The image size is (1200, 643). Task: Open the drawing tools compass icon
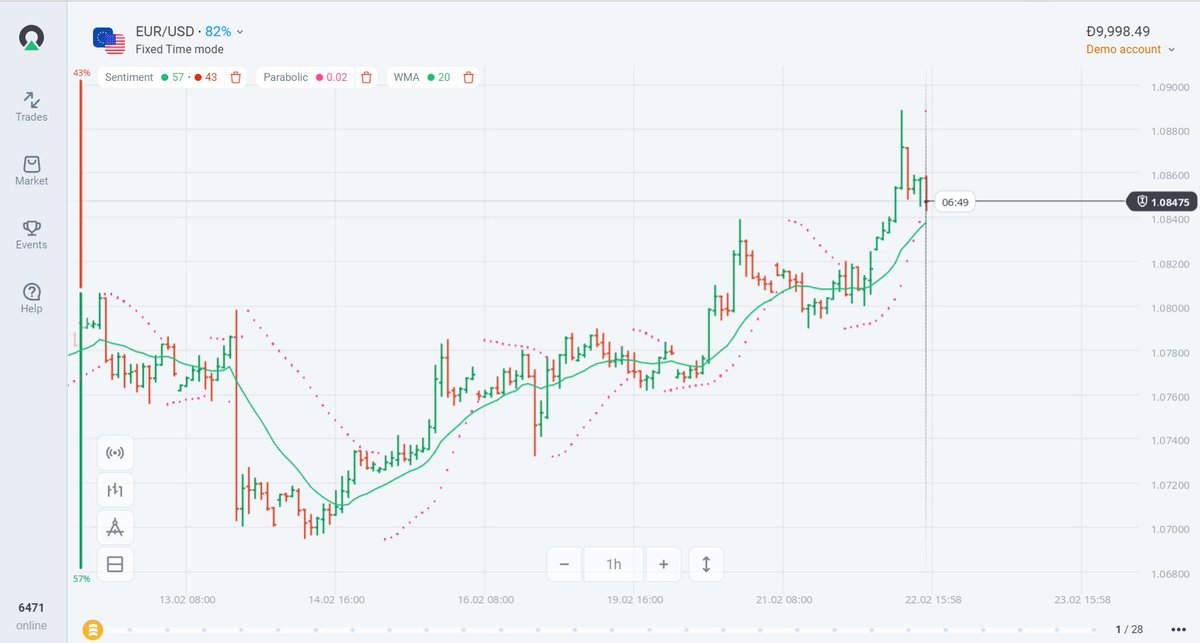click(x=115, y=527)
